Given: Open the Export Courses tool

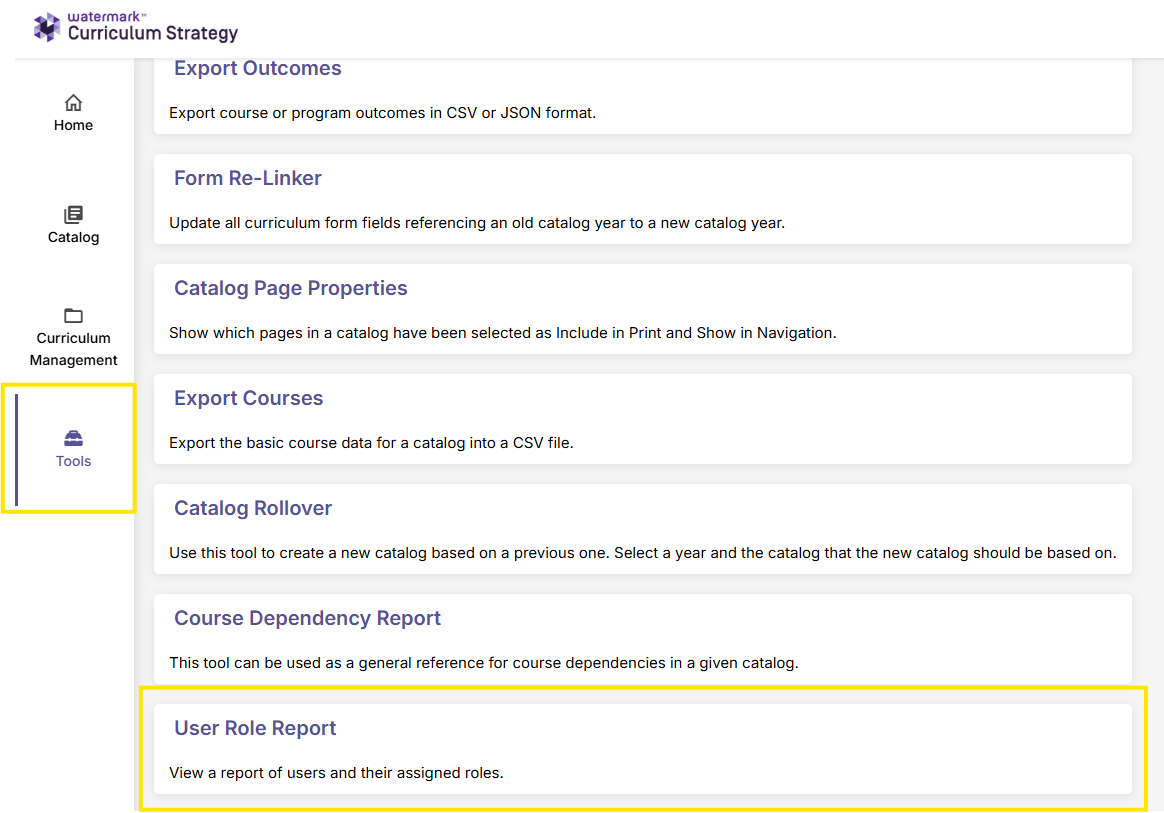Looking at the screenshot, I should (249, 398).
